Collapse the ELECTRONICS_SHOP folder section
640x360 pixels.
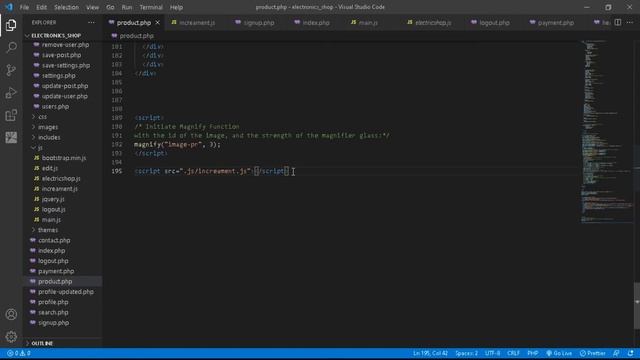(x=56, y=36)
